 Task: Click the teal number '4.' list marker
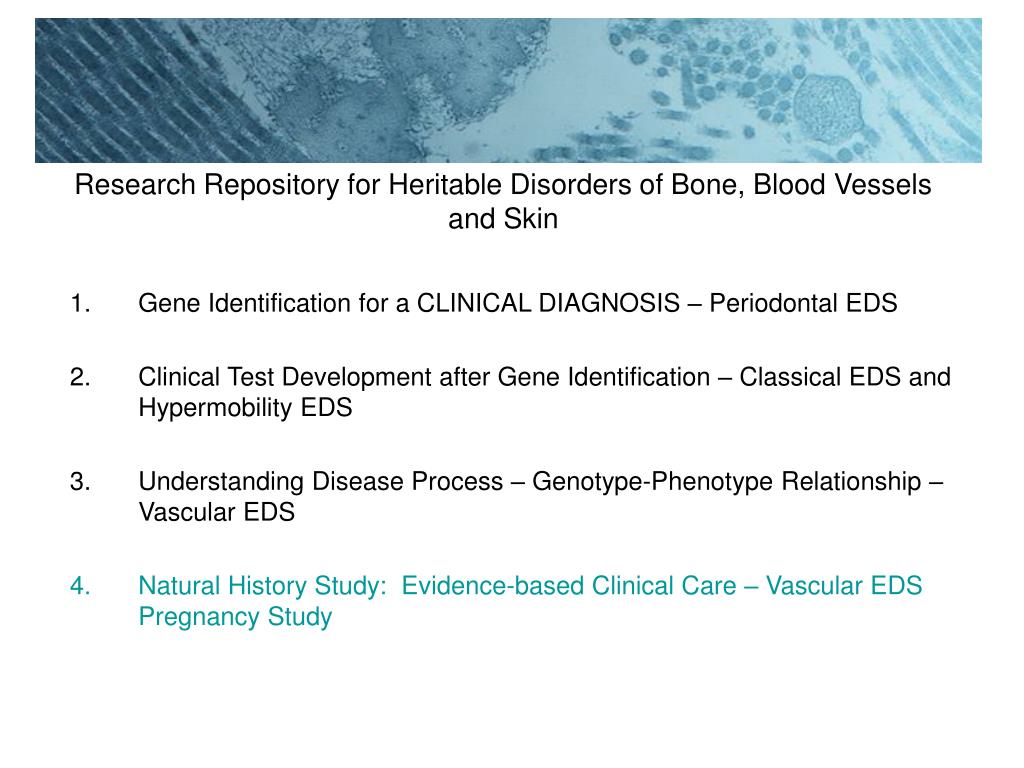pyautogui.click(x=80, y=586)
